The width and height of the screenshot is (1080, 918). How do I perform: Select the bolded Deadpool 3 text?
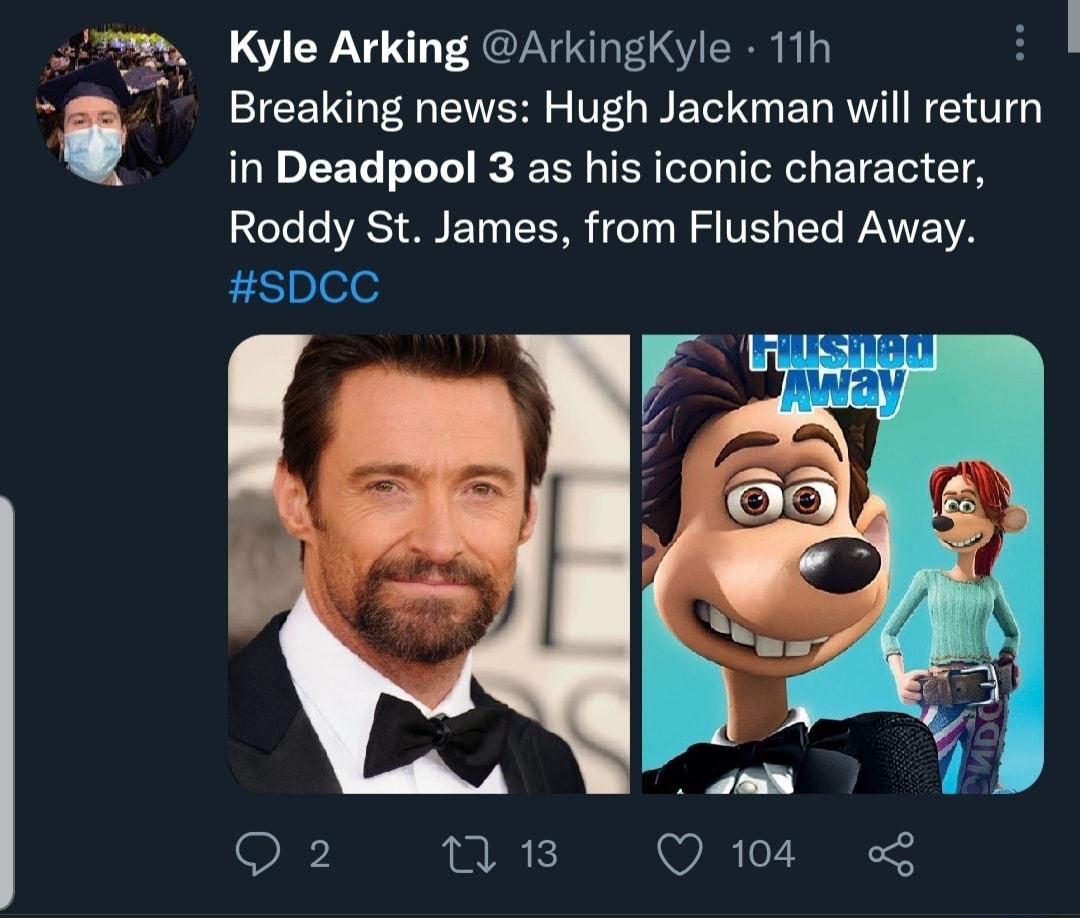[395, 168]
